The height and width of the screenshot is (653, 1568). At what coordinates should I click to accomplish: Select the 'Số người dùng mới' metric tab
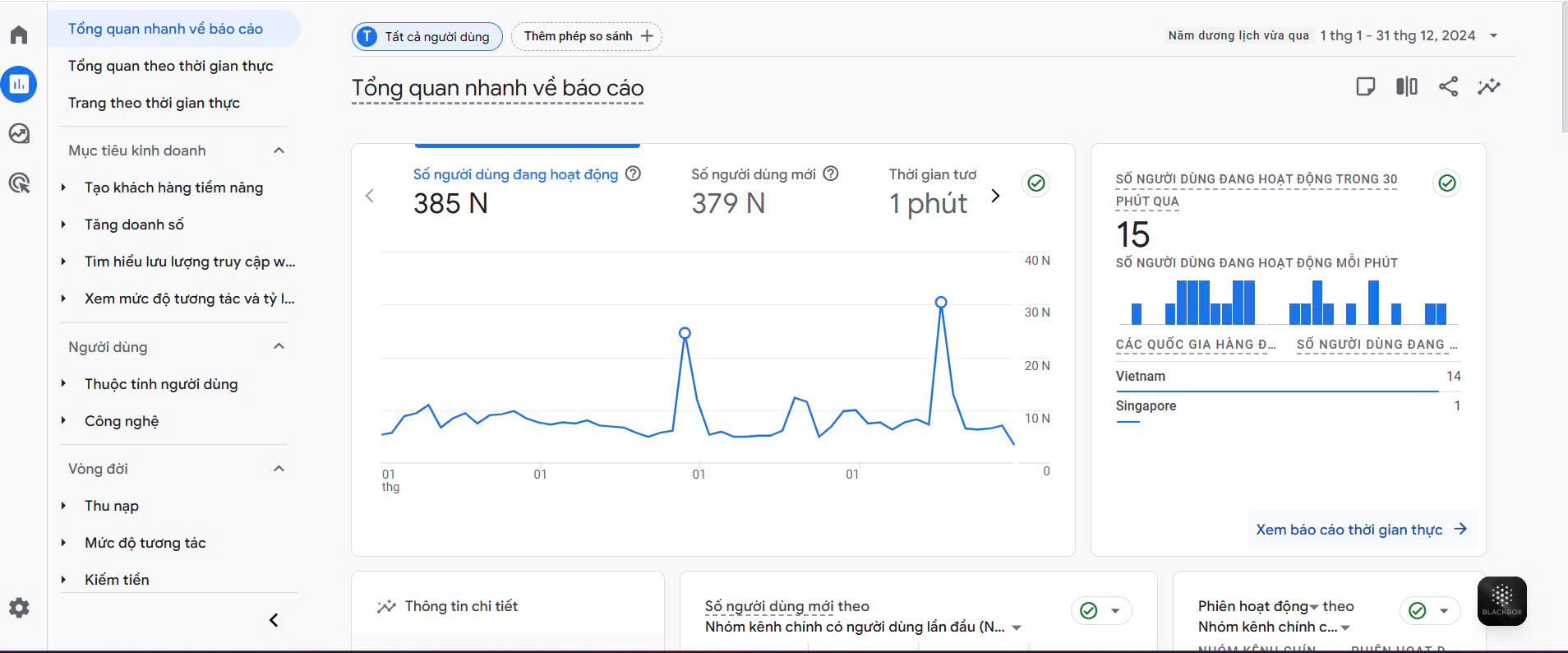(x=753, y=174)
